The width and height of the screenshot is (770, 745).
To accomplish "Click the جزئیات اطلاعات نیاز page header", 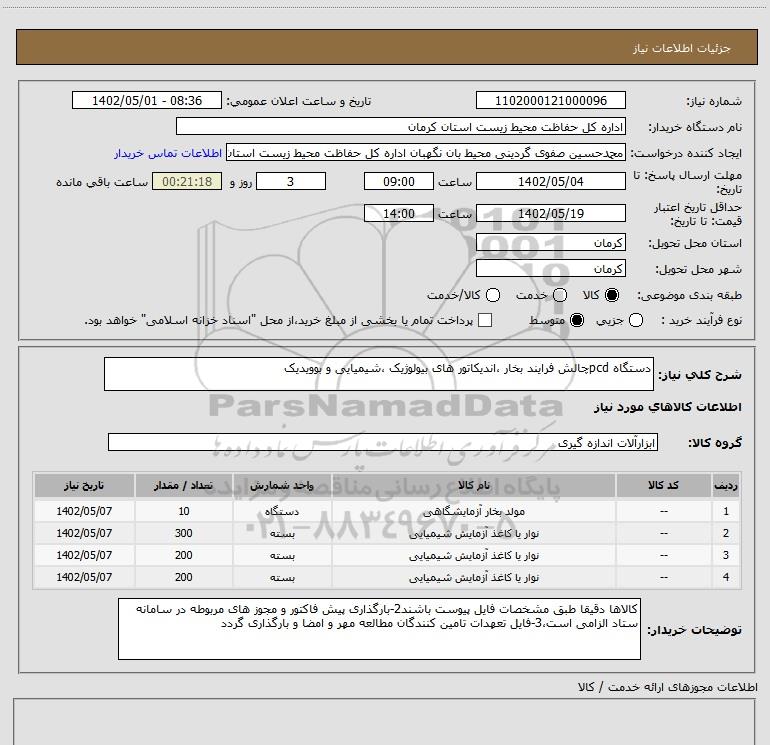I will click(681, 48).
